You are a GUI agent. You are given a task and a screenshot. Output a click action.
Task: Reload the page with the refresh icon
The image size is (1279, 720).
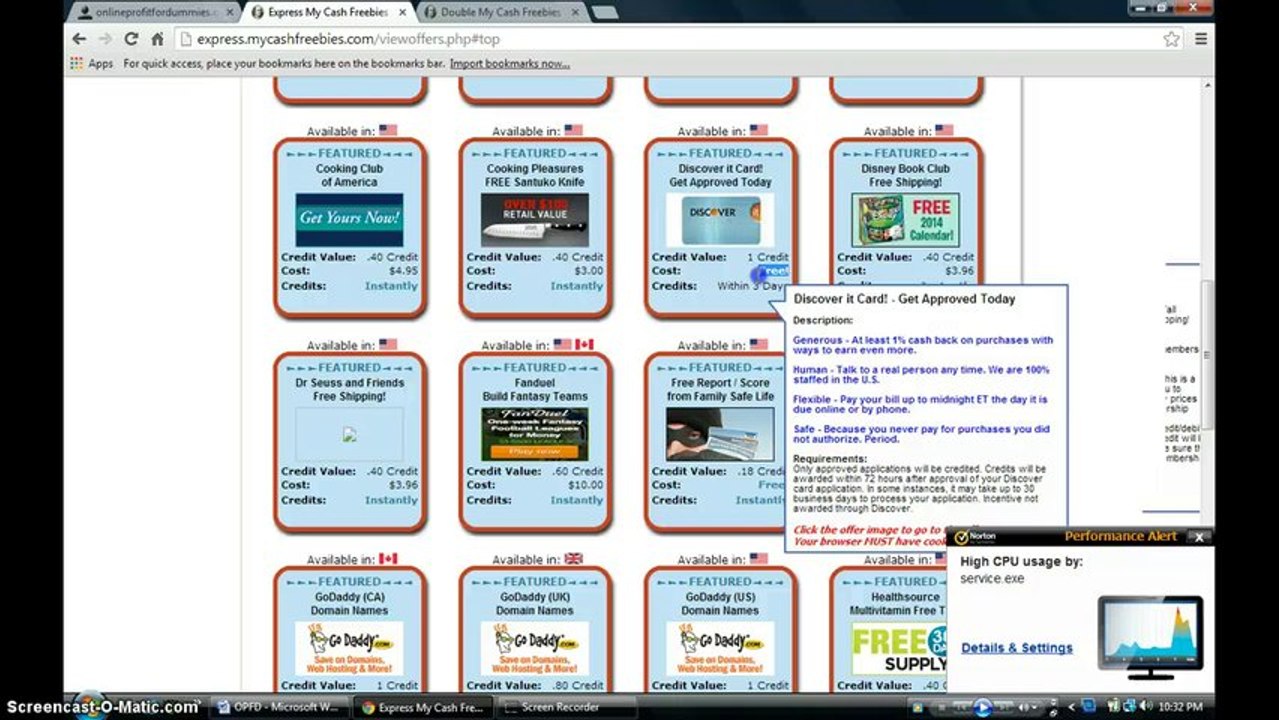131,39
